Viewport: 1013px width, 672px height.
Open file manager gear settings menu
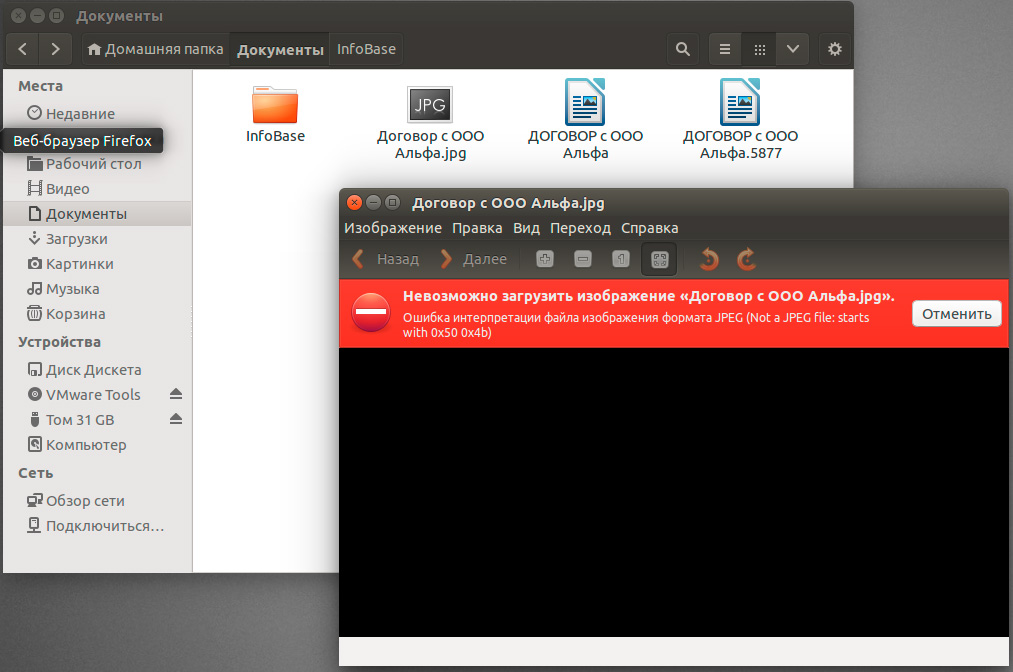pyautogui.click(x=835, y=49)
